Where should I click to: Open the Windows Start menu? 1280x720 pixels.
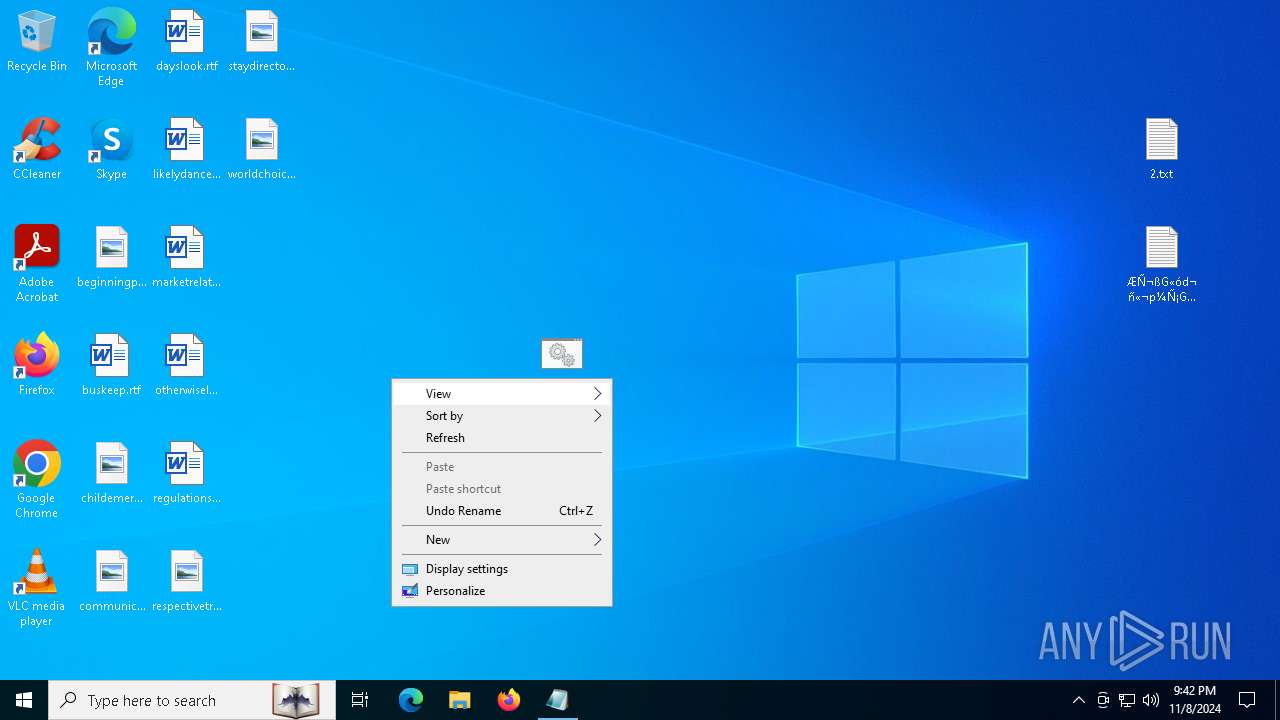[x=24, y=700]
